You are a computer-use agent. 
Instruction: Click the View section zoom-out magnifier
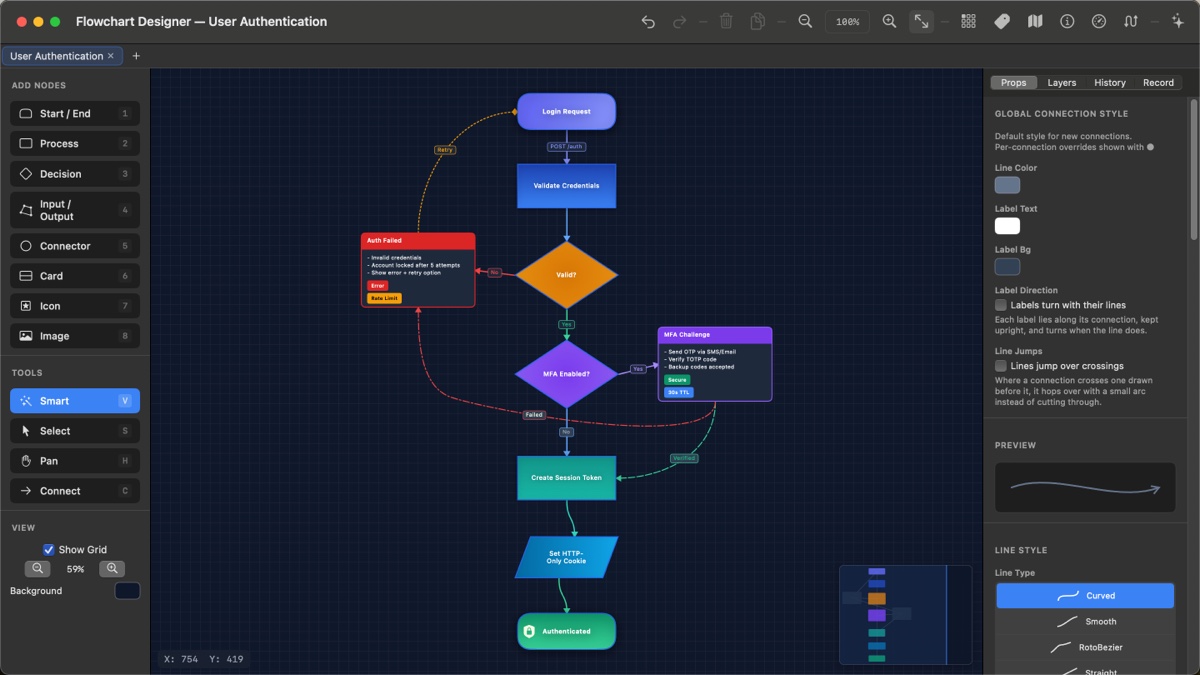click(38, 569)
